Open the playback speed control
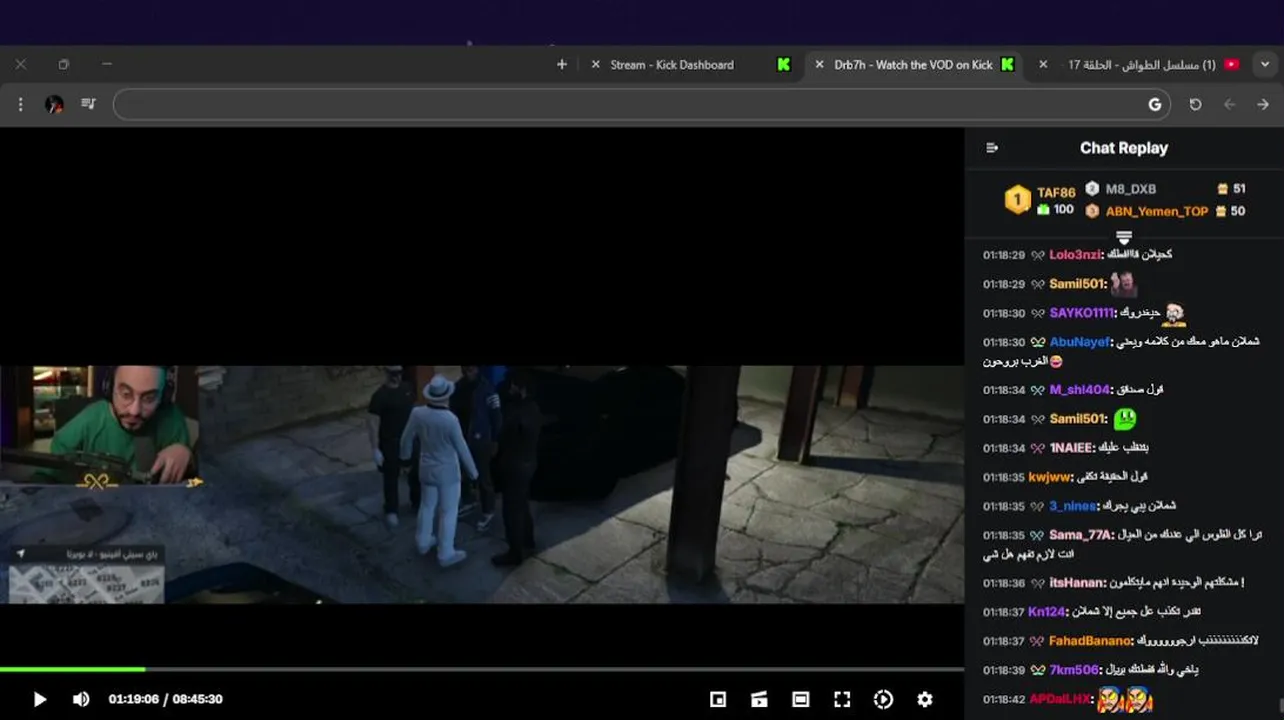The image size is (1284, 720). tap(883, 699)
